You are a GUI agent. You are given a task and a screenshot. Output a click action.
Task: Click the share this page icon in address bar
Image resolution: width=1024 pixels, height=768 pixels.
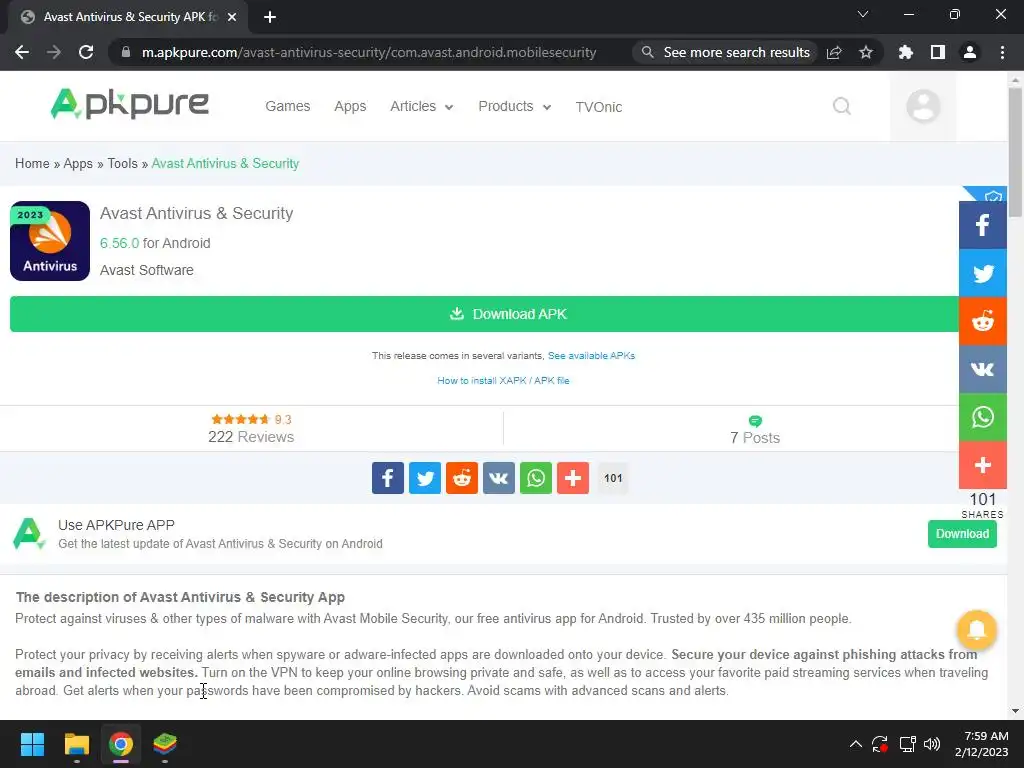tap(834, 52)
